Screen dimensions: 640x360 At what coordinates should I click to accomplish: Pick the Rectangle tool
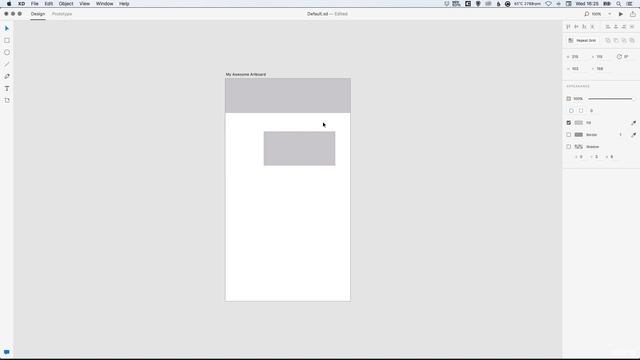click(x=7, y=40)
